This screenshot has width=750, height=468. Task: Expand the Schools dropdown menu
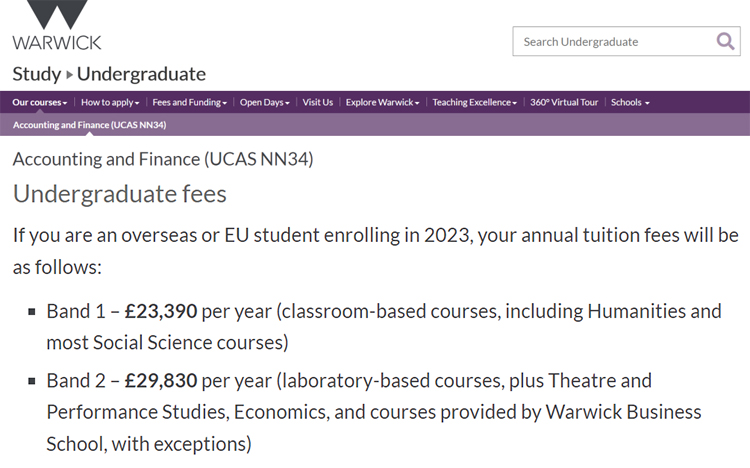(x=630, y=102)
